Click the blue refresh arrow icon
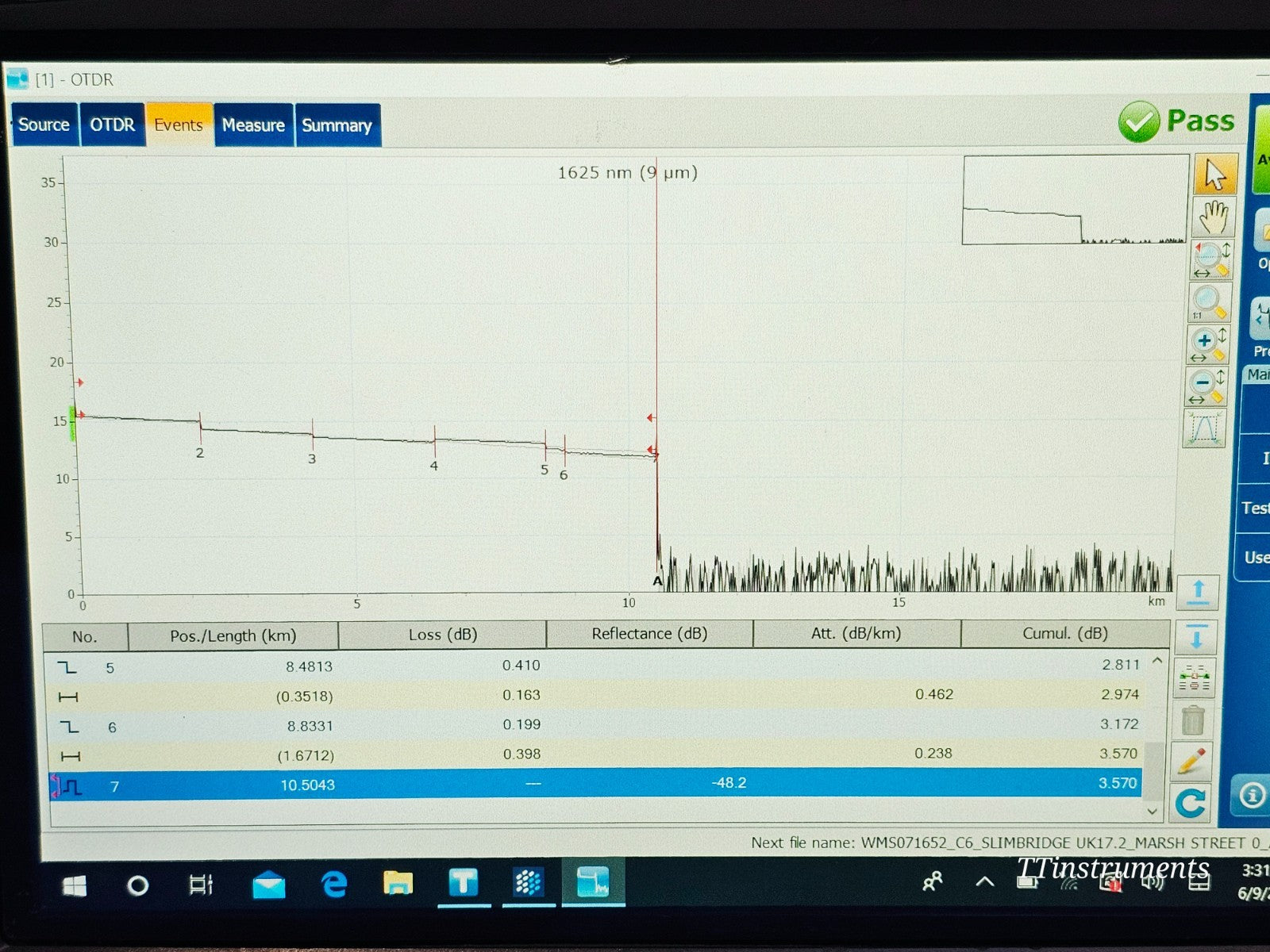Image resolution: width=1270 pixels, height=952 pixels. 1191,803
